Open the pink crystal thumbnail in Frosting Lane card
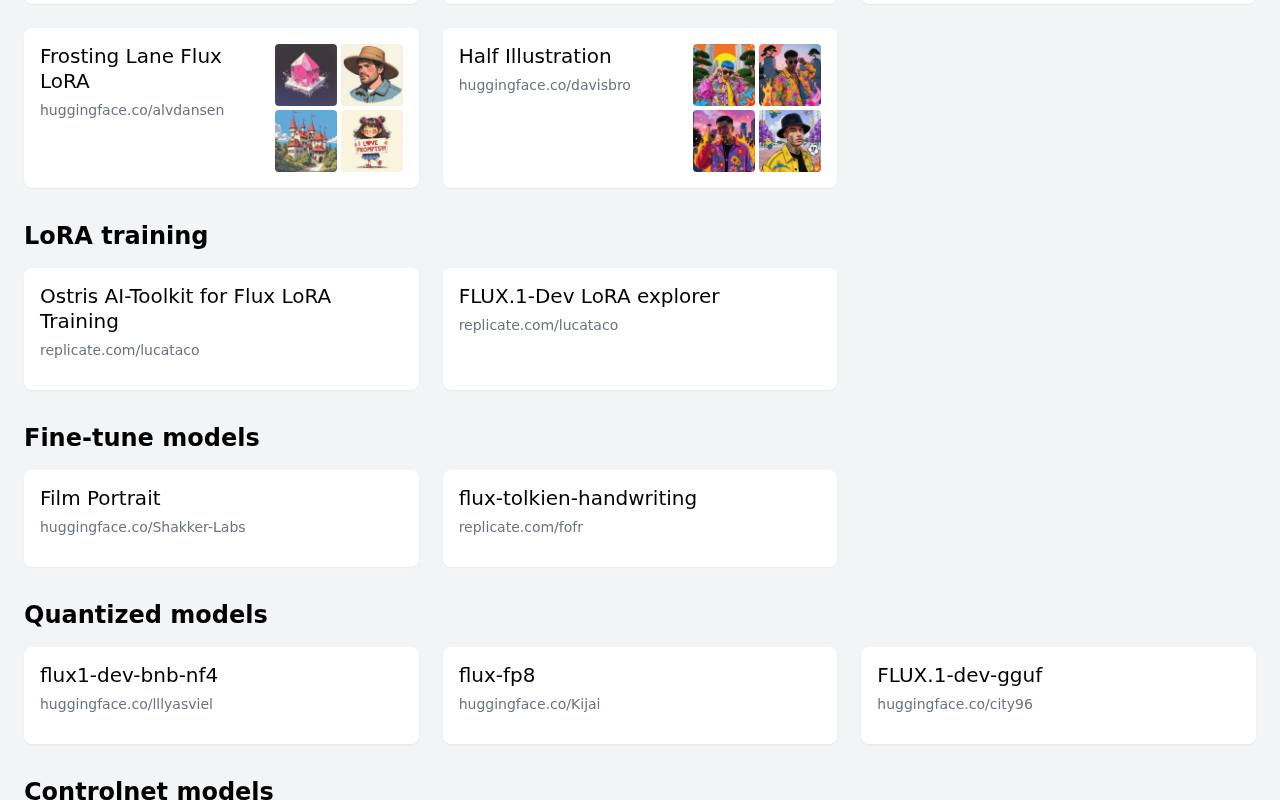 coord(306,75)
